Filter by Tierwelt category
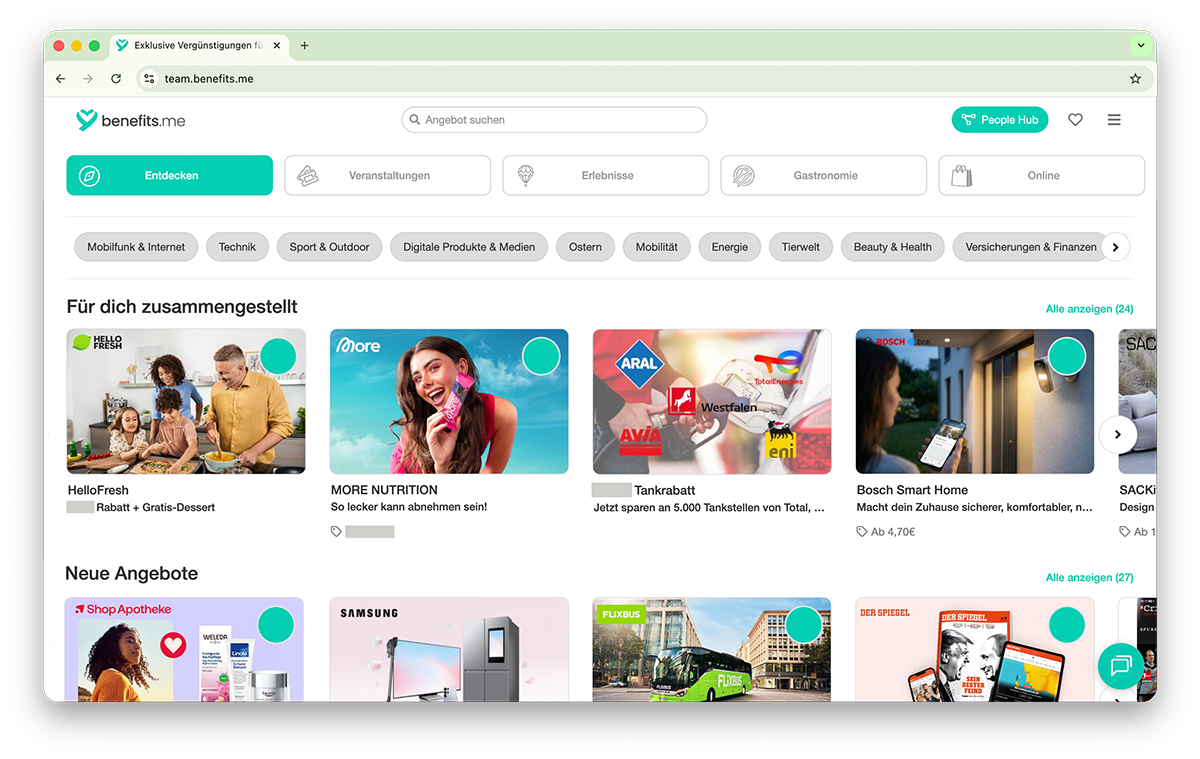The width and height of the screenshot is (1200, 759). [801, 247]
